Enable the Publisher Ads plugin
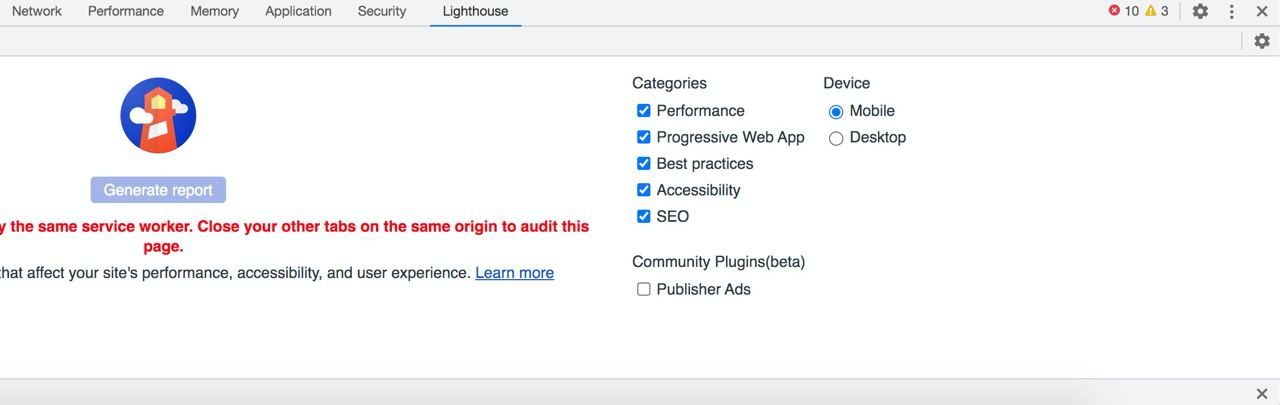This screenshot has height=405, width=1280. (644, 289)
